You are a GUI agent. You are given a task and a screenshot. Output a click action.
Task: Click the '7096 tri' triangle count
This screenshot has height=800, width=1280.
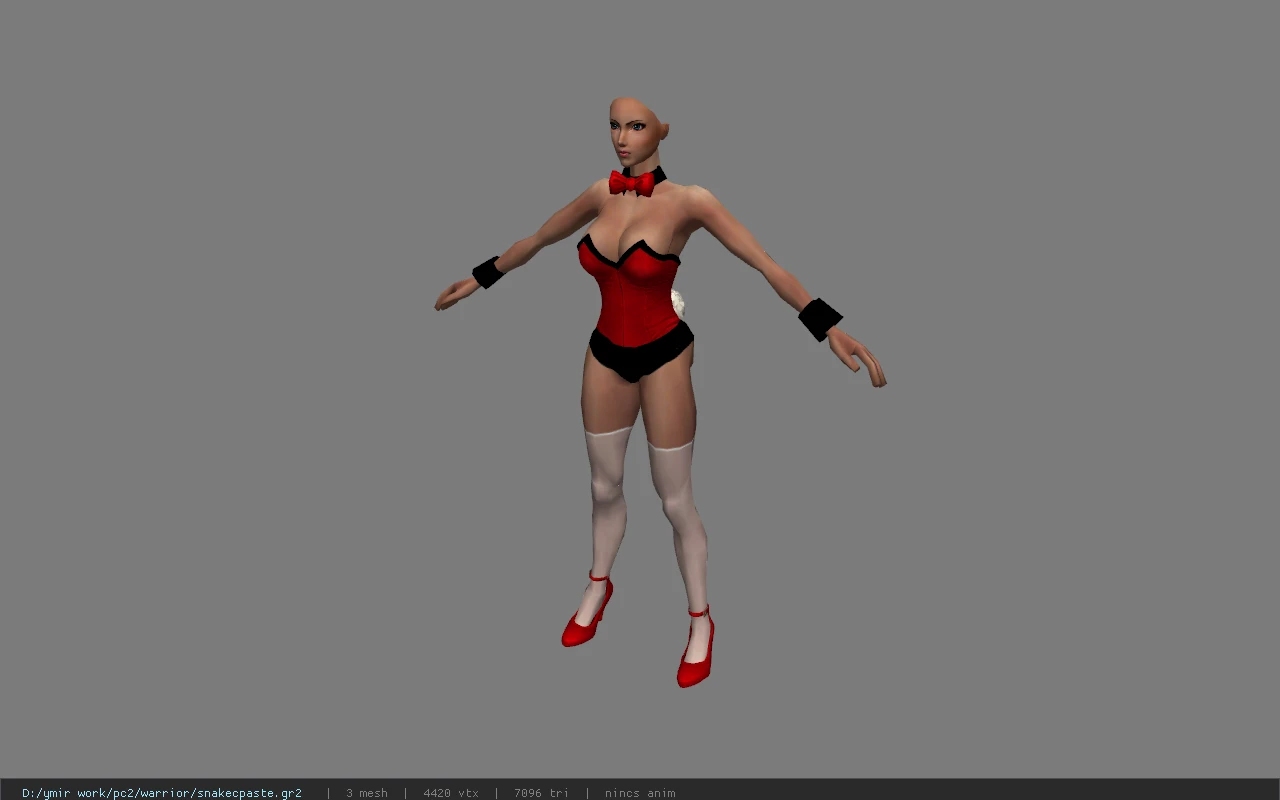(541, 793)
